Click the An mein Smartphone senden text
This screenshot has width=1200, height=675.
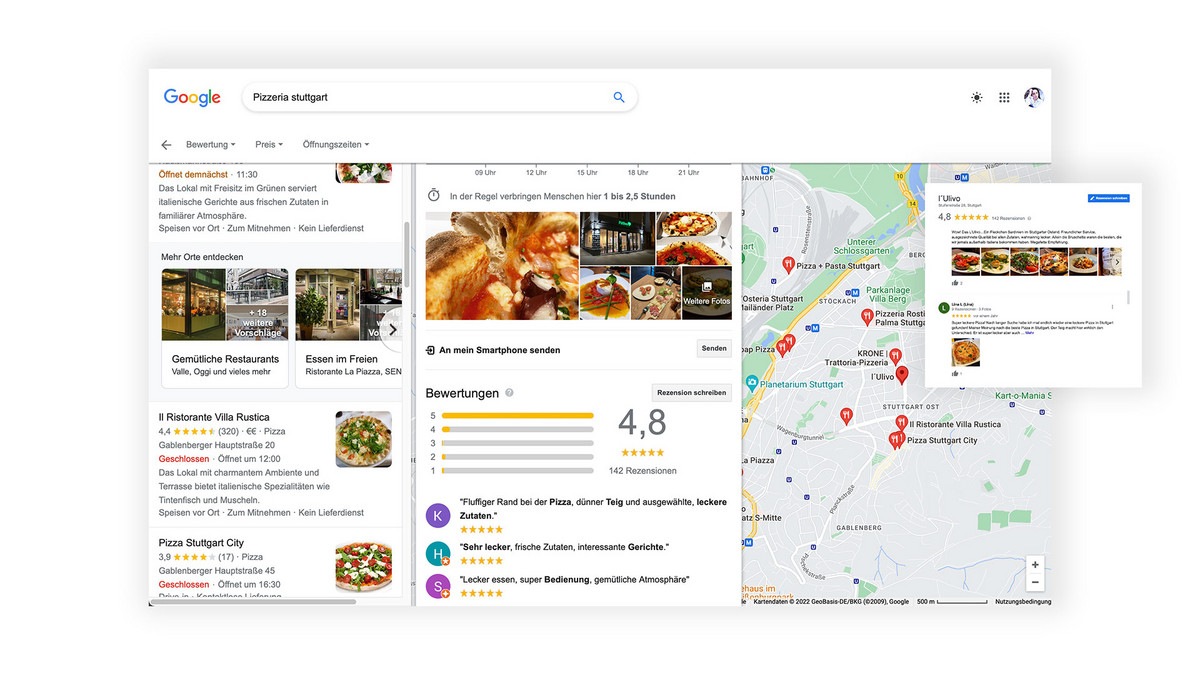499,350
